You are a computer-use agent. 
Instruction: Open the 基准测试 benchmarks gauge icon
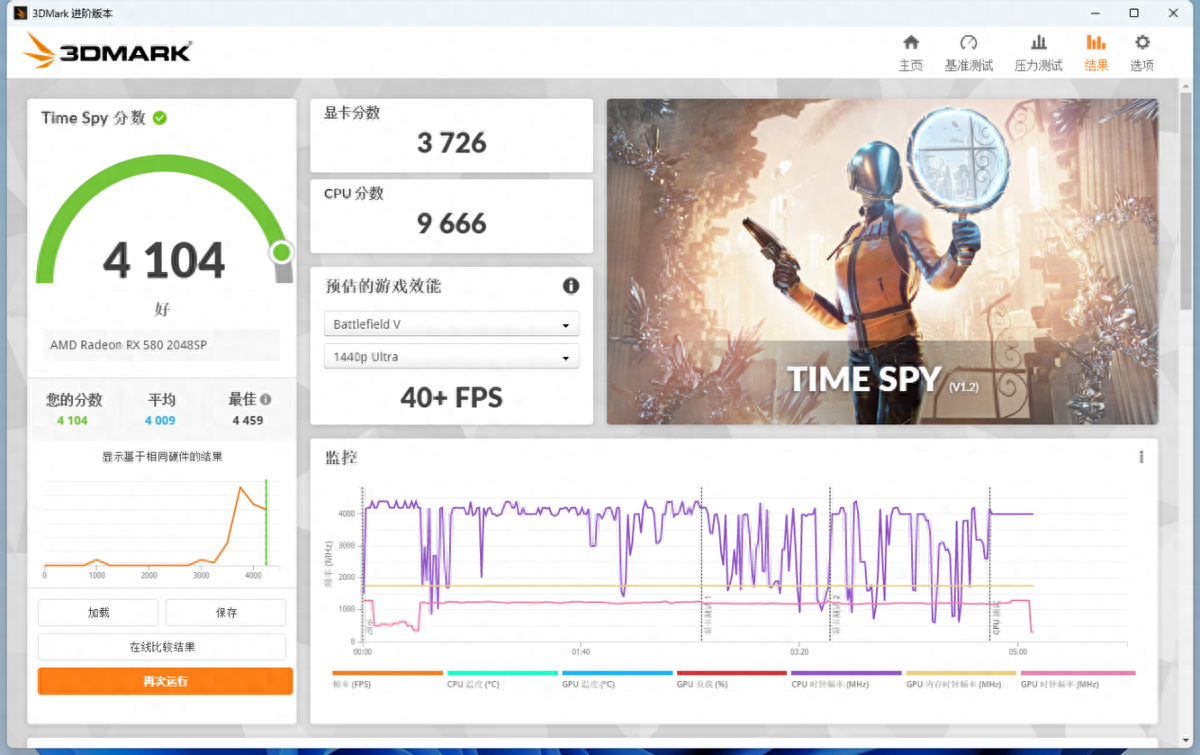click(x=968, y=43)
